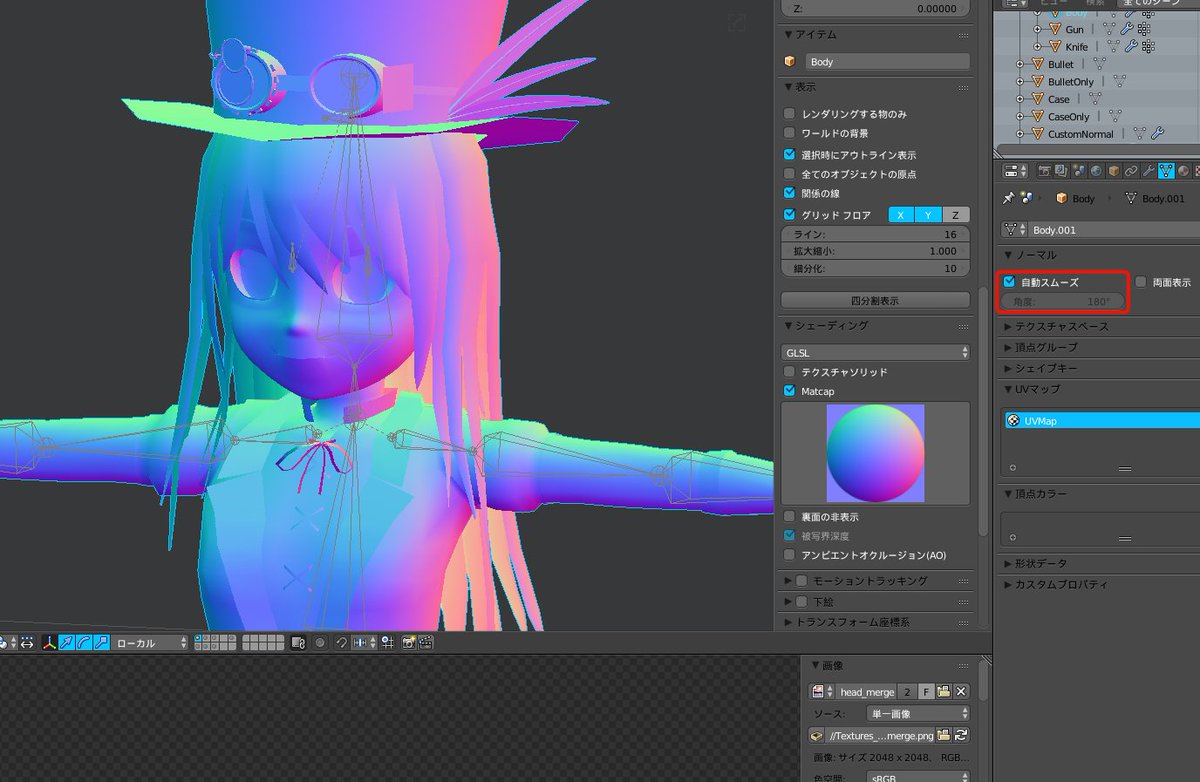The width and height of the screenshot is (1200, 782).
Task: Open the Modifiers wrench properties tab
Action: coord(1148,172)
